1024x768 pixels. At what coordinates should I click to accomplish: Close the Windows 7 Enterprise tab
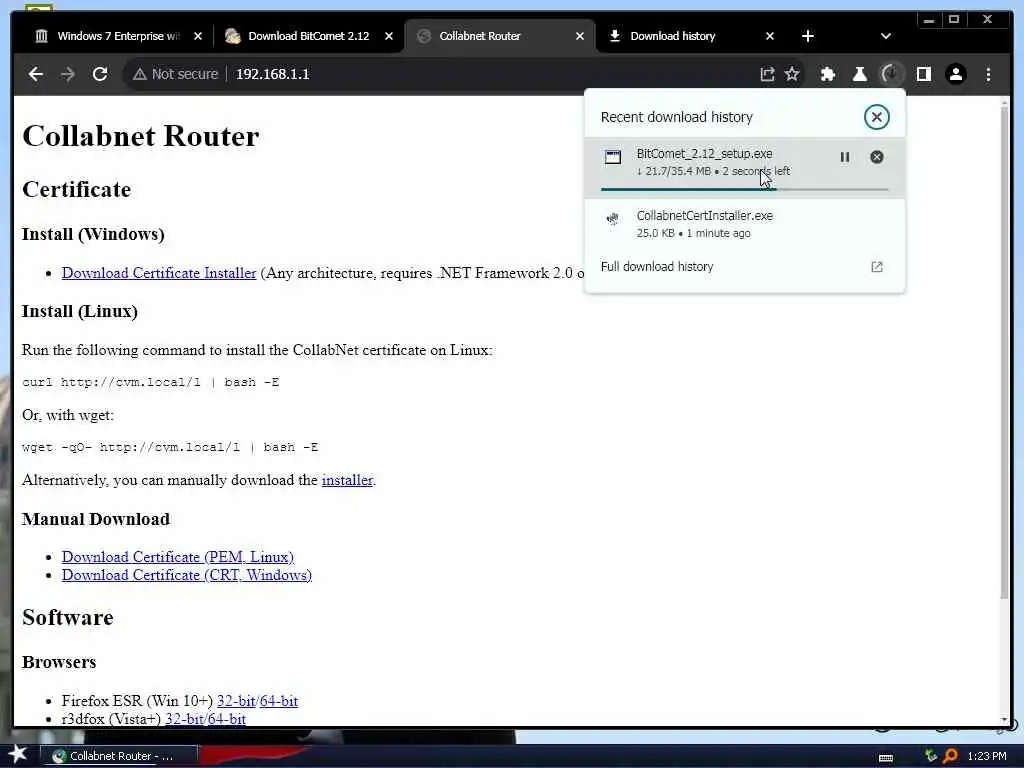pyautogui.click(x=198, y=36)
